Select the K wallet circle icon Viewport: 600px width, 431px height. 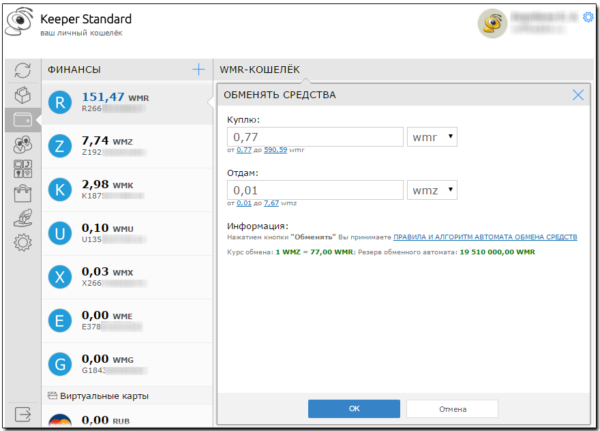pyautogui.click(x=60, y=190)
